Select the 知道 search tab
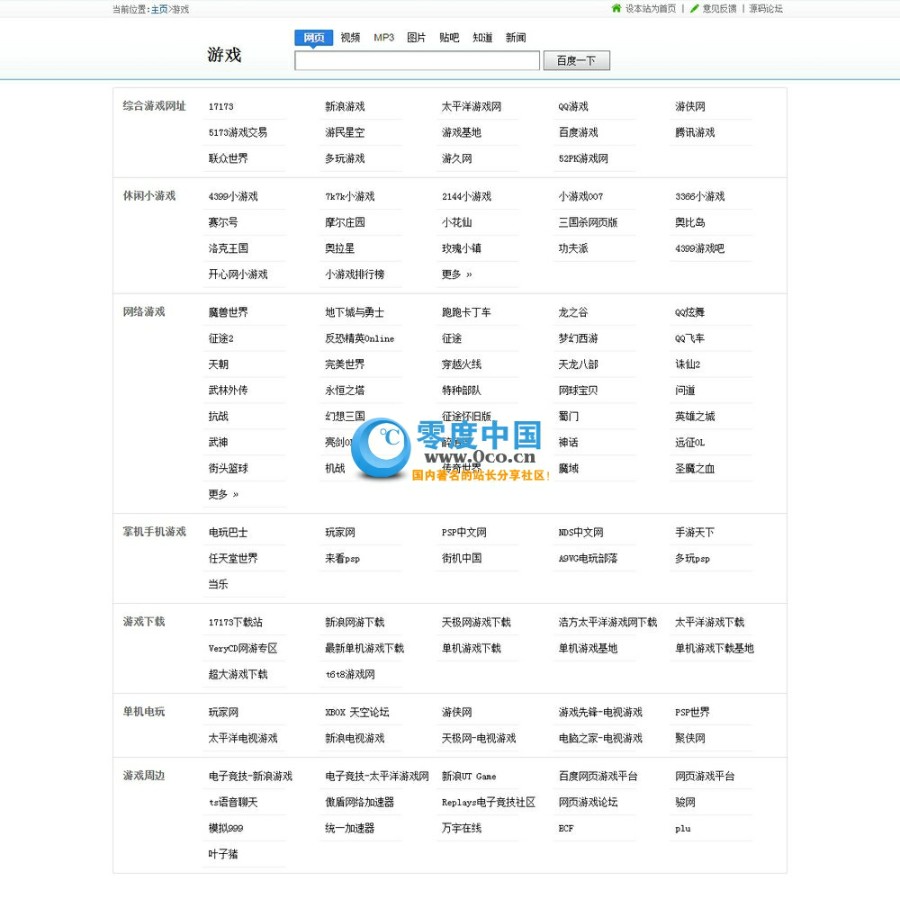The width and height of the screenshot is (900, 899). click(483, 37)
